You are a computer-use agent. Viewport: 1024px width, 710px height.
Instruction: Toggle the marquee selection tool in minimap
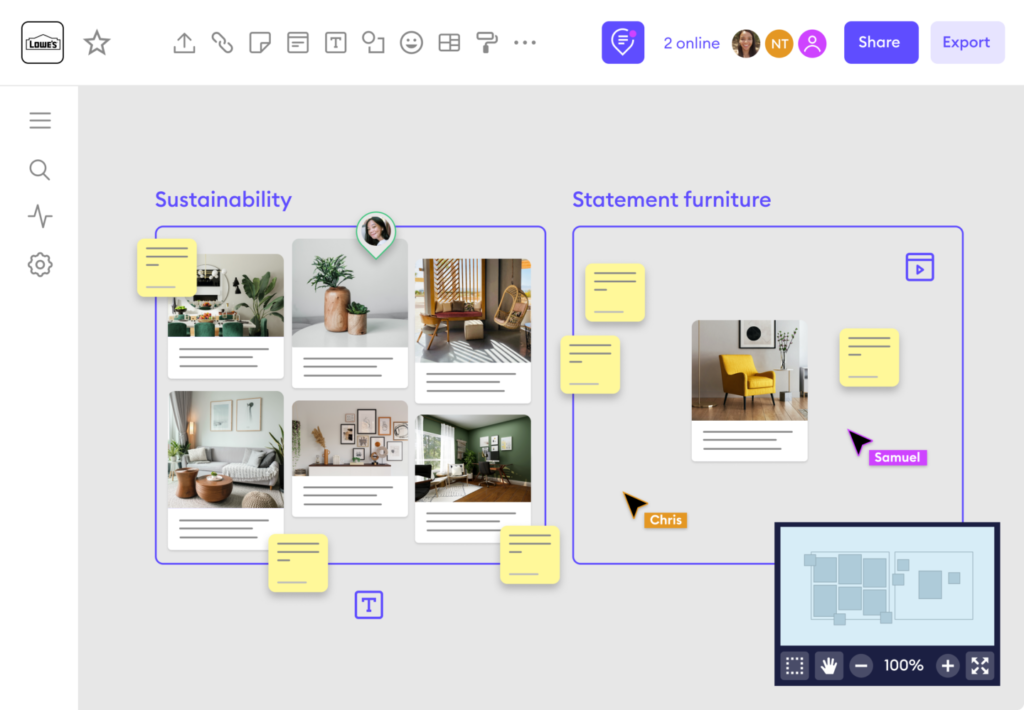[x=795, y=666]
